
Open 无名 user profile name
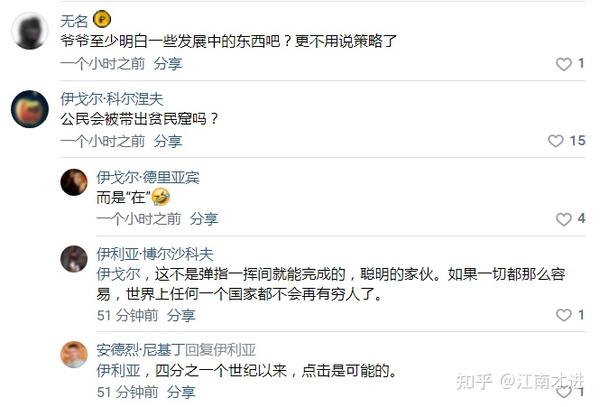pos(74,21)
